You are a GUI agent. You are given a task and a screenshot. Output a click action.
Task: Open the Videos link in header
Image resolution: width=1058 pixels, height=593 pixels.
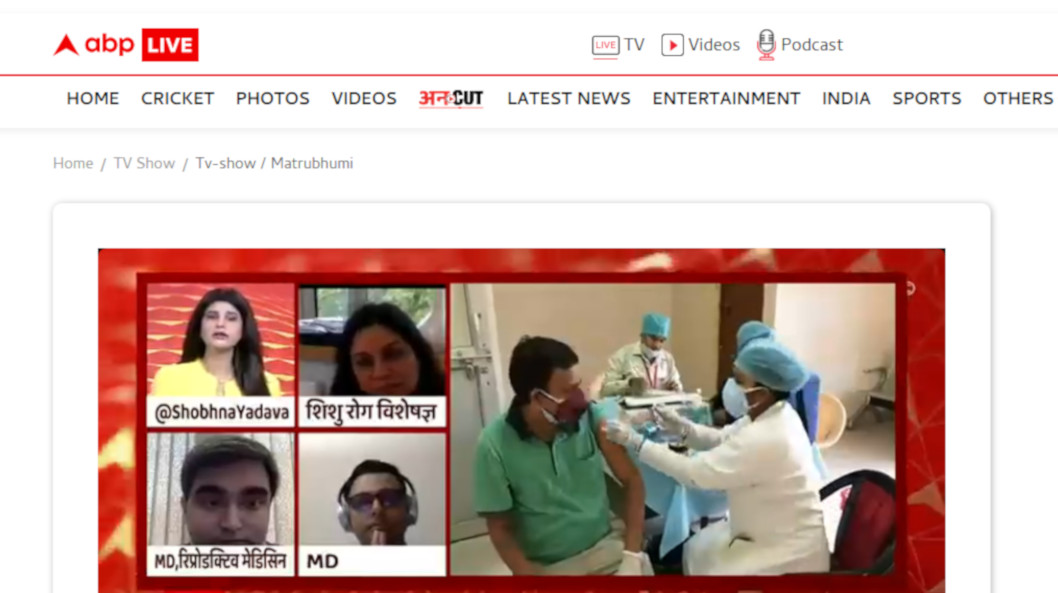(x=714, y=45)
